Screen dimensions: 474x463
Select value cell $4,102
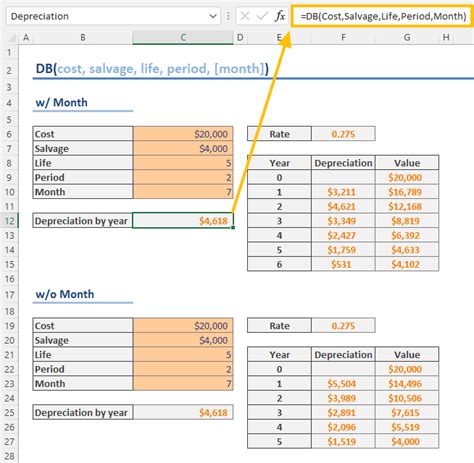(407, 264)
